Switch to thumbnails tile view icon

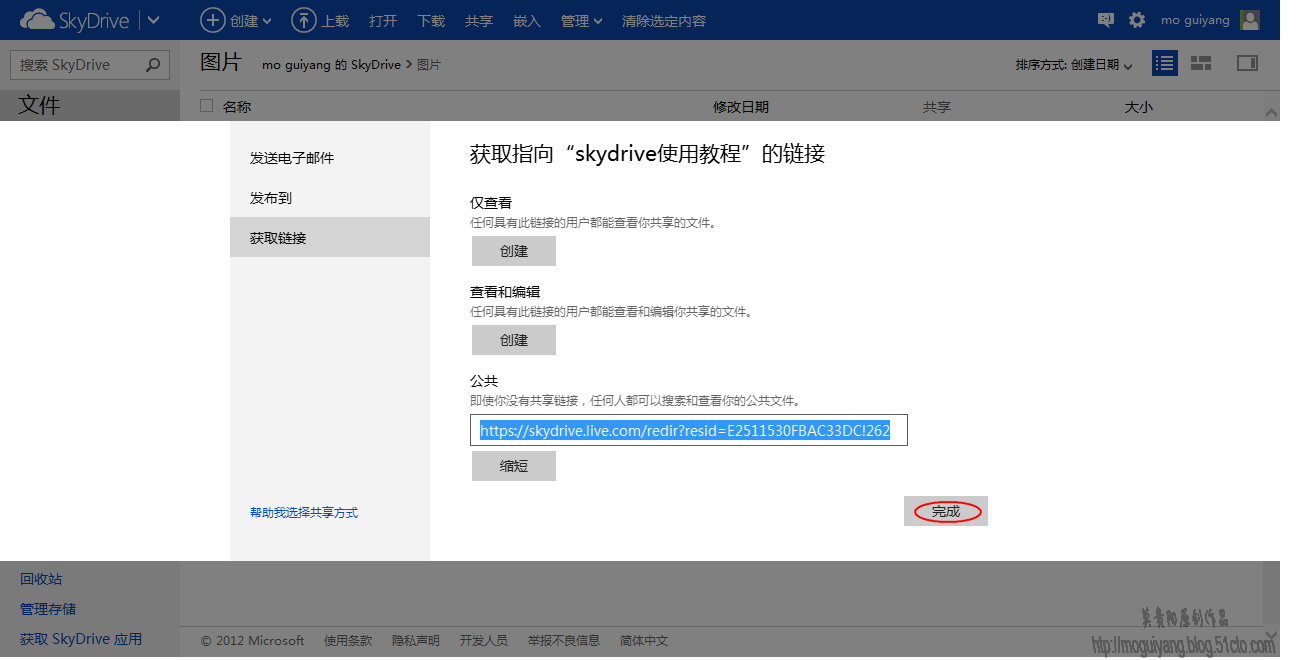click(x=1201, y=63)
